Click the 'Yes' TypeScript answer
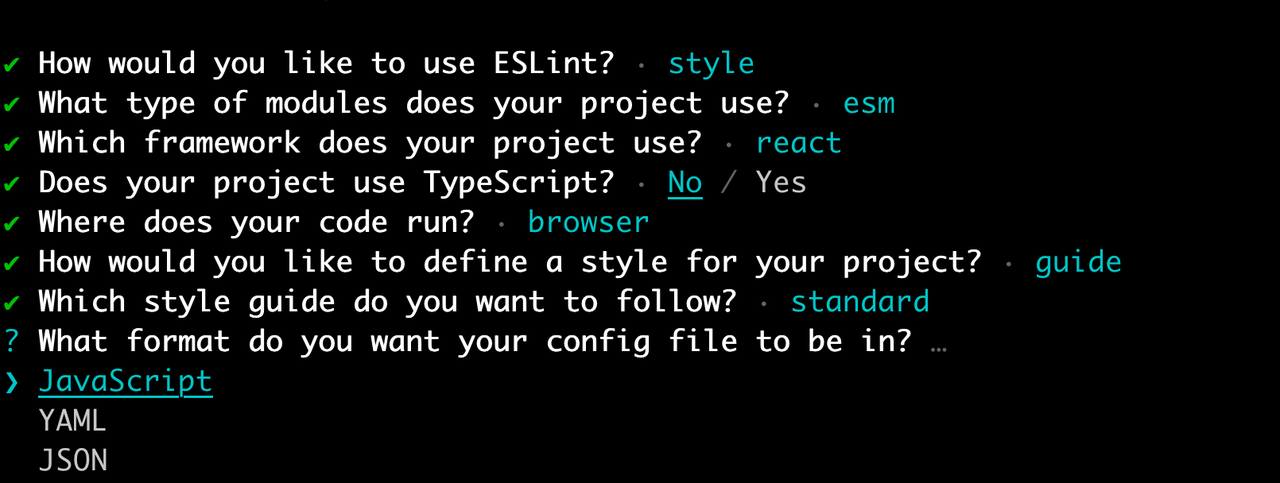The width and height of the screenshot is (1280, 483). (781, 183)
